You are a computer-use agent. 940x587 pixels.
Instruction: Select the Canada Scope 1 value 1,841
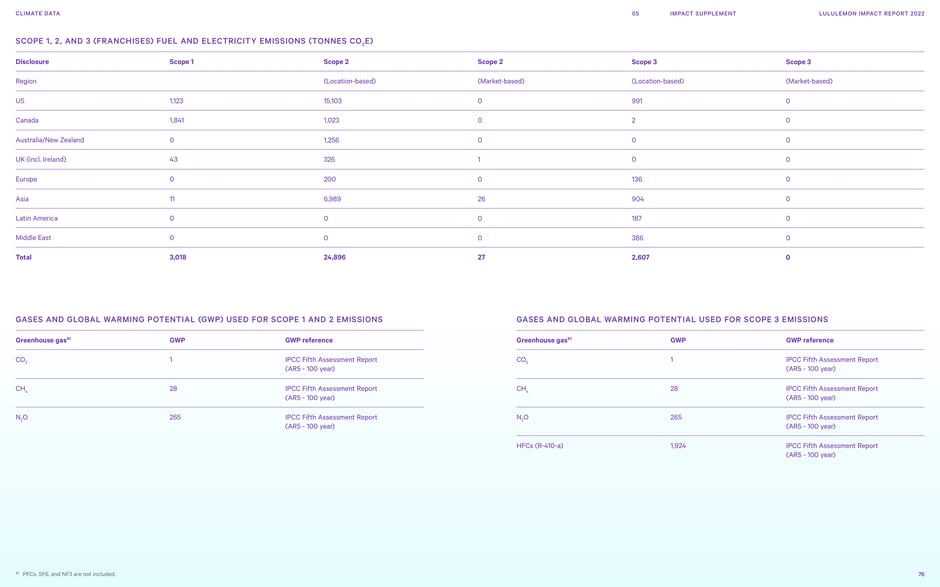[177, 121]
